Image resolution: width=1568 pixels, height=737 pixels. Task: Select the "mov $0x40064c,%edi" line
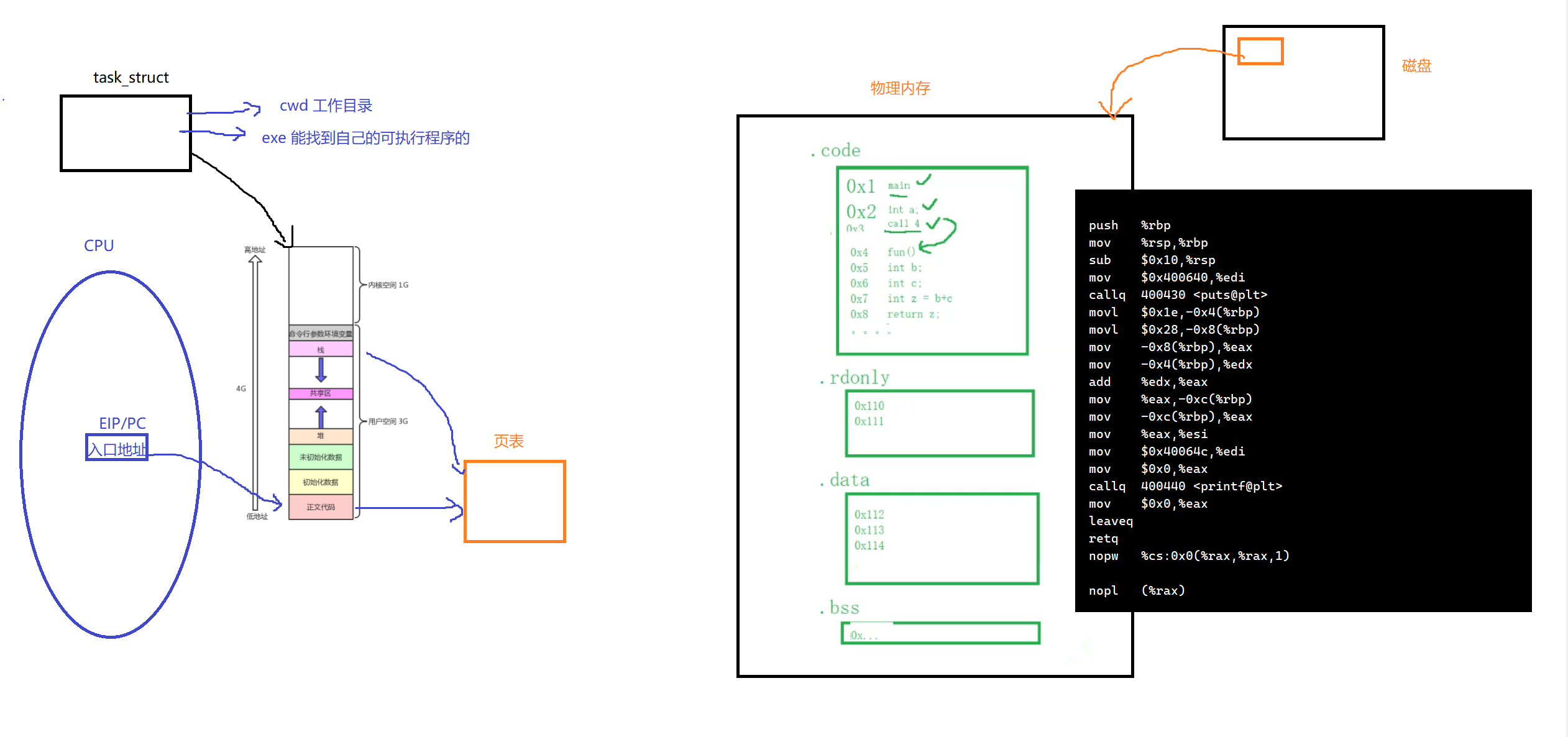tap(1167, 452)
